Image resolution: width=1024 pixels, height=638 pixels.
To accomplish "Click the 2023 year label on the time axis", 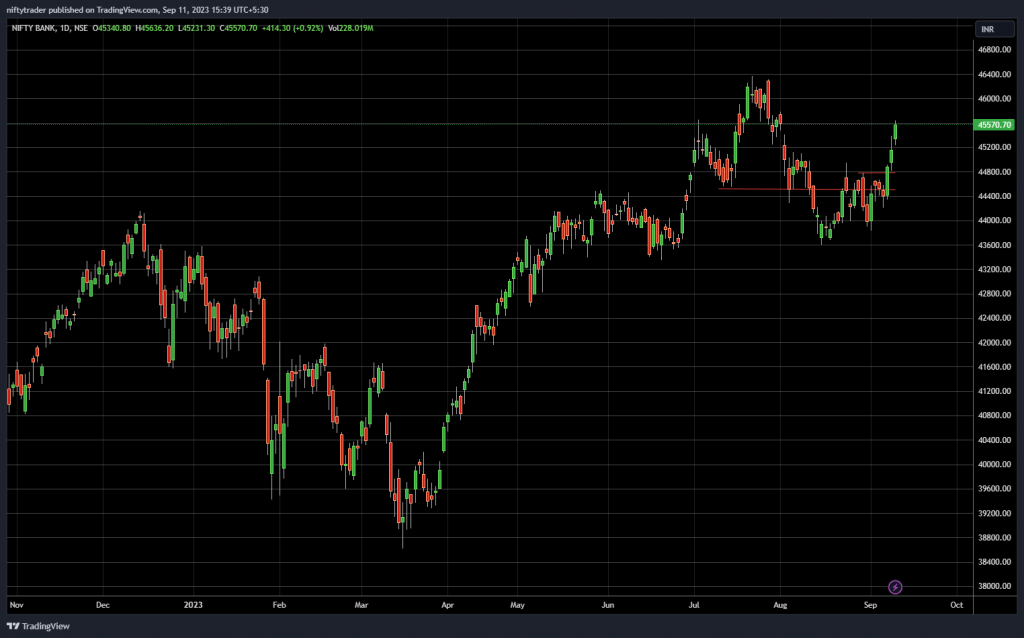I will (193, 605).
